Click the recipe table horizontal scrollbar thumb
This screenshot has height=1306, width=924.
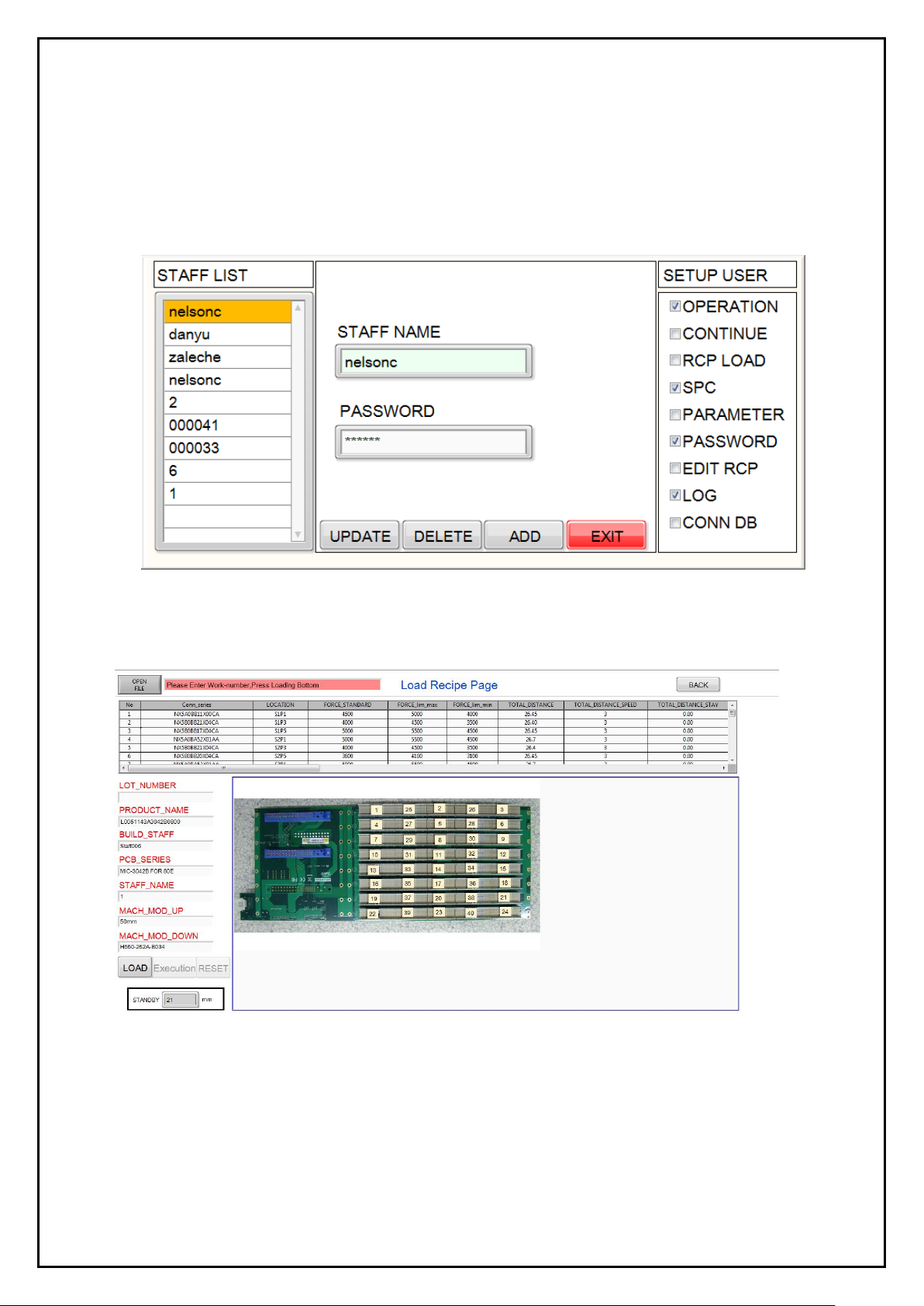tap(224, 768)
